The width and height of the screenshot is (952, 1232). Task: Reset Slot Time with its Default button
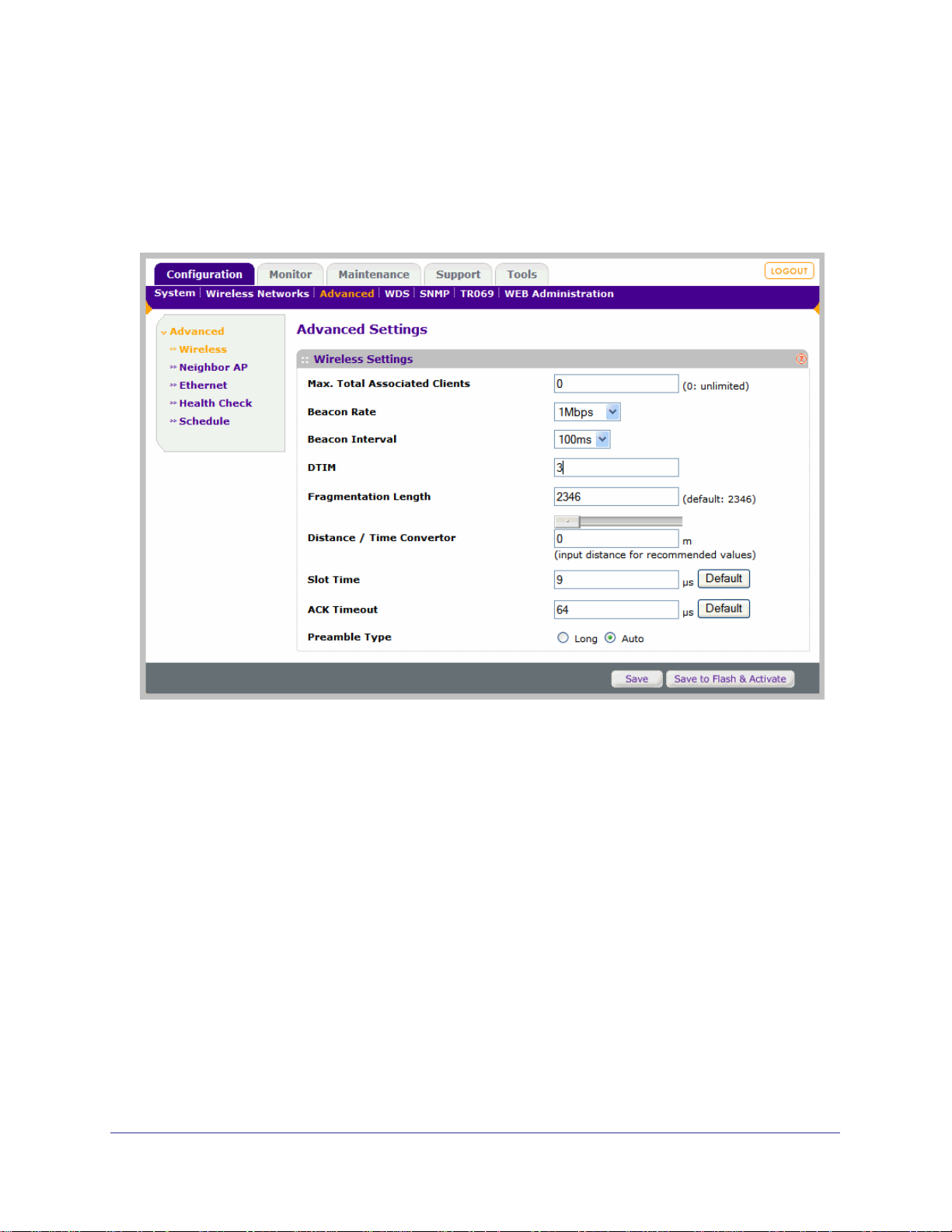[724, 578]
